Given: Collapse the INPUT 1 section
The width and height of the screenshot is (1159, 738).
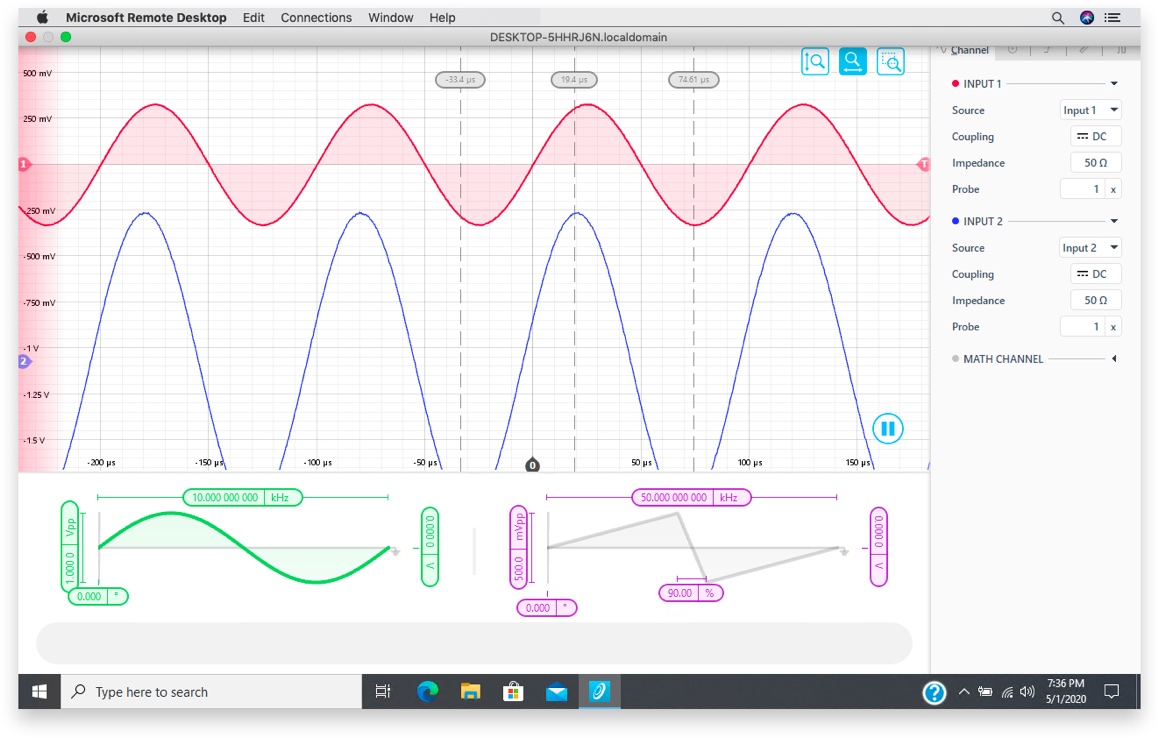Looking at the screenshot, I should 1114,84.
